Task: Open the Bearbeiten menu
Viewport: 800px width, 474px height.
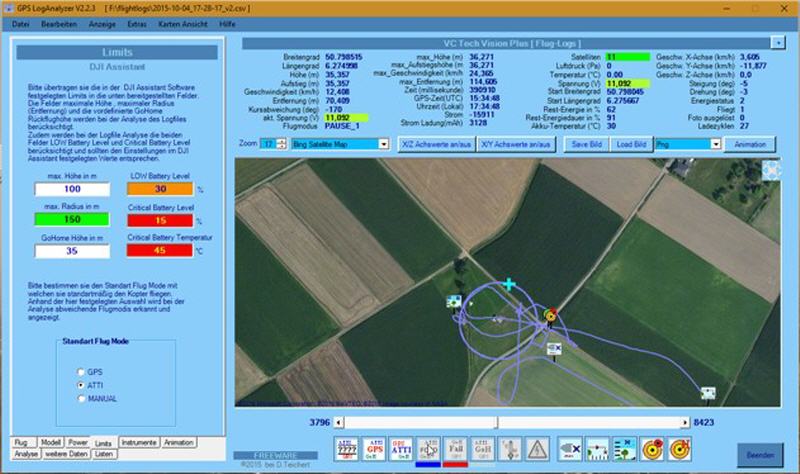Action: click(59, 24)
